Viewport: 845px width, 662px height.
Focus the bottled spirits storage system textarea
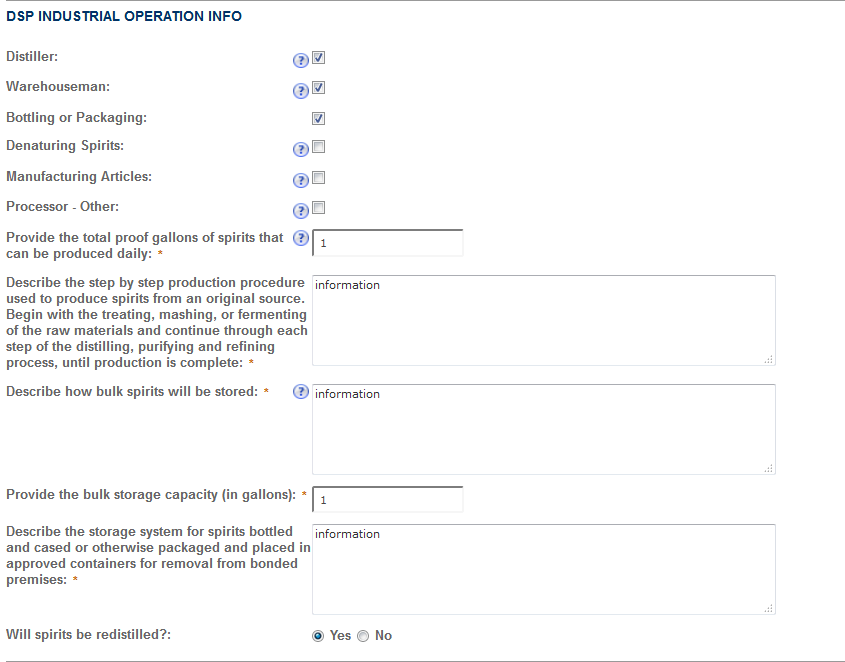543,569
